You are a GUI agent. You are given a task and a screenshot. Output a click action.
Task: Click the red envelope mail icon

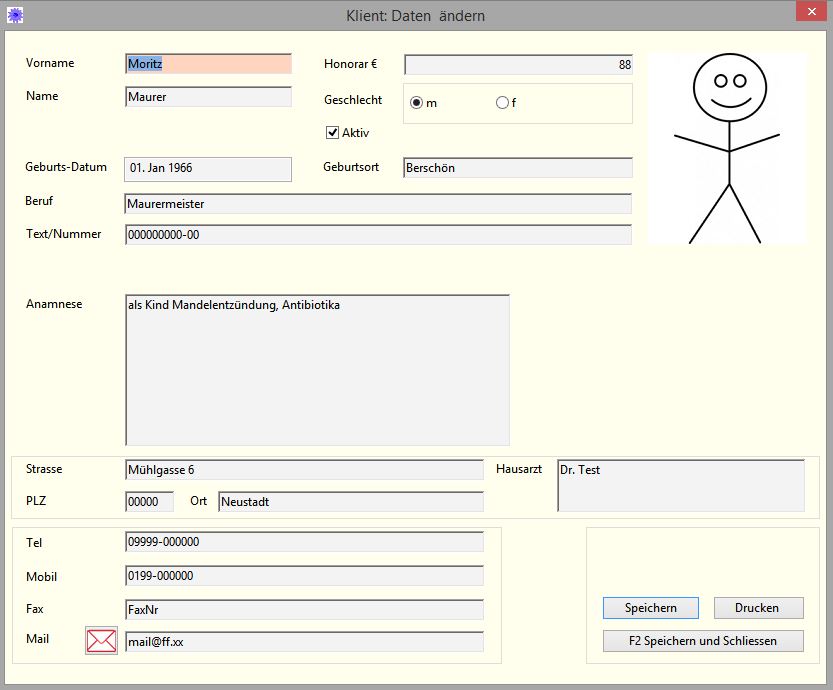[x=101, y=640]
